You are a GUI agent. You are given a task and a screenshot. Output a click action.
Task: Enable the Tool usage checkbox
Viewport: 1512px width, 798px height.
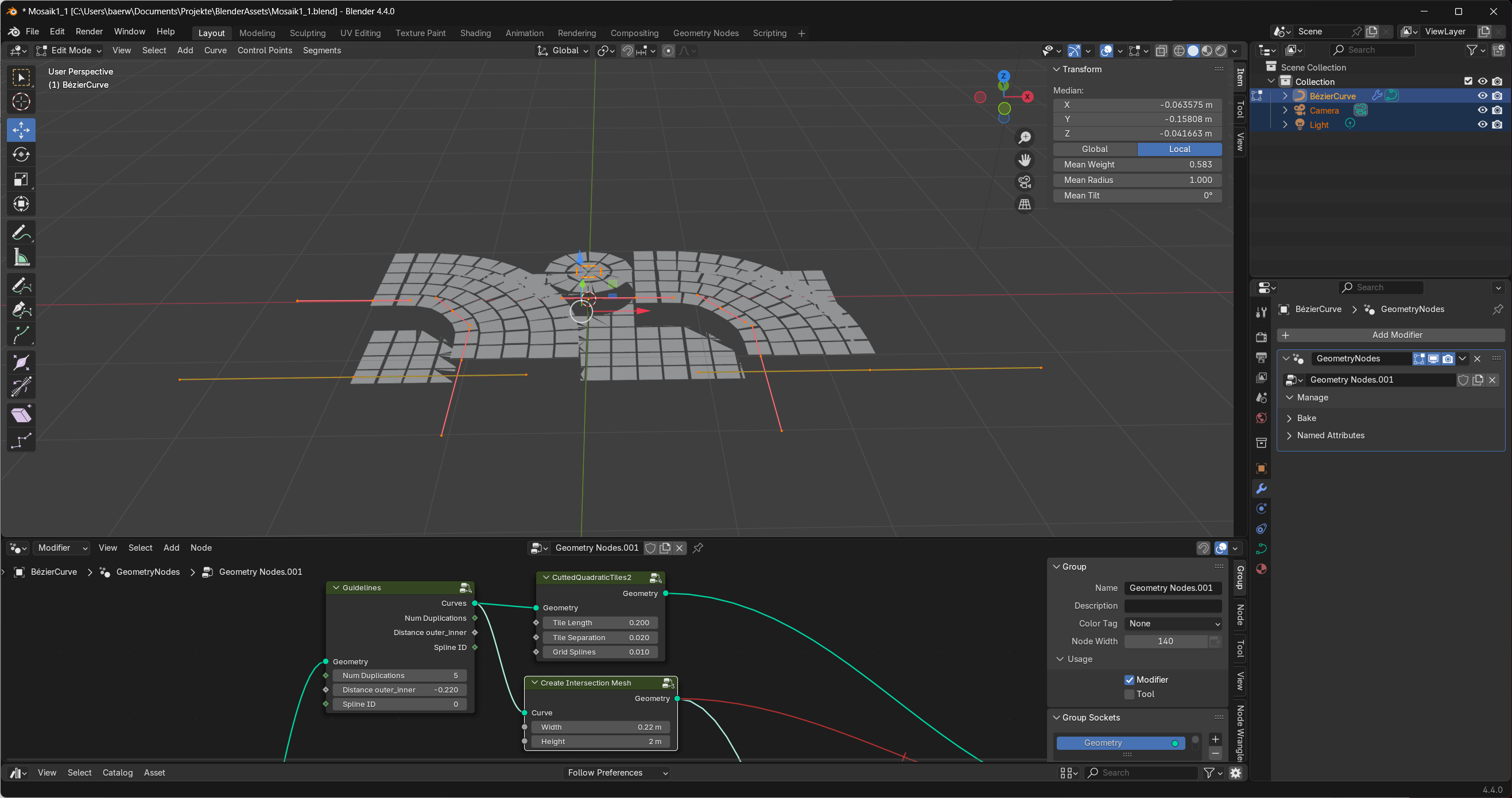point(1129,694)
